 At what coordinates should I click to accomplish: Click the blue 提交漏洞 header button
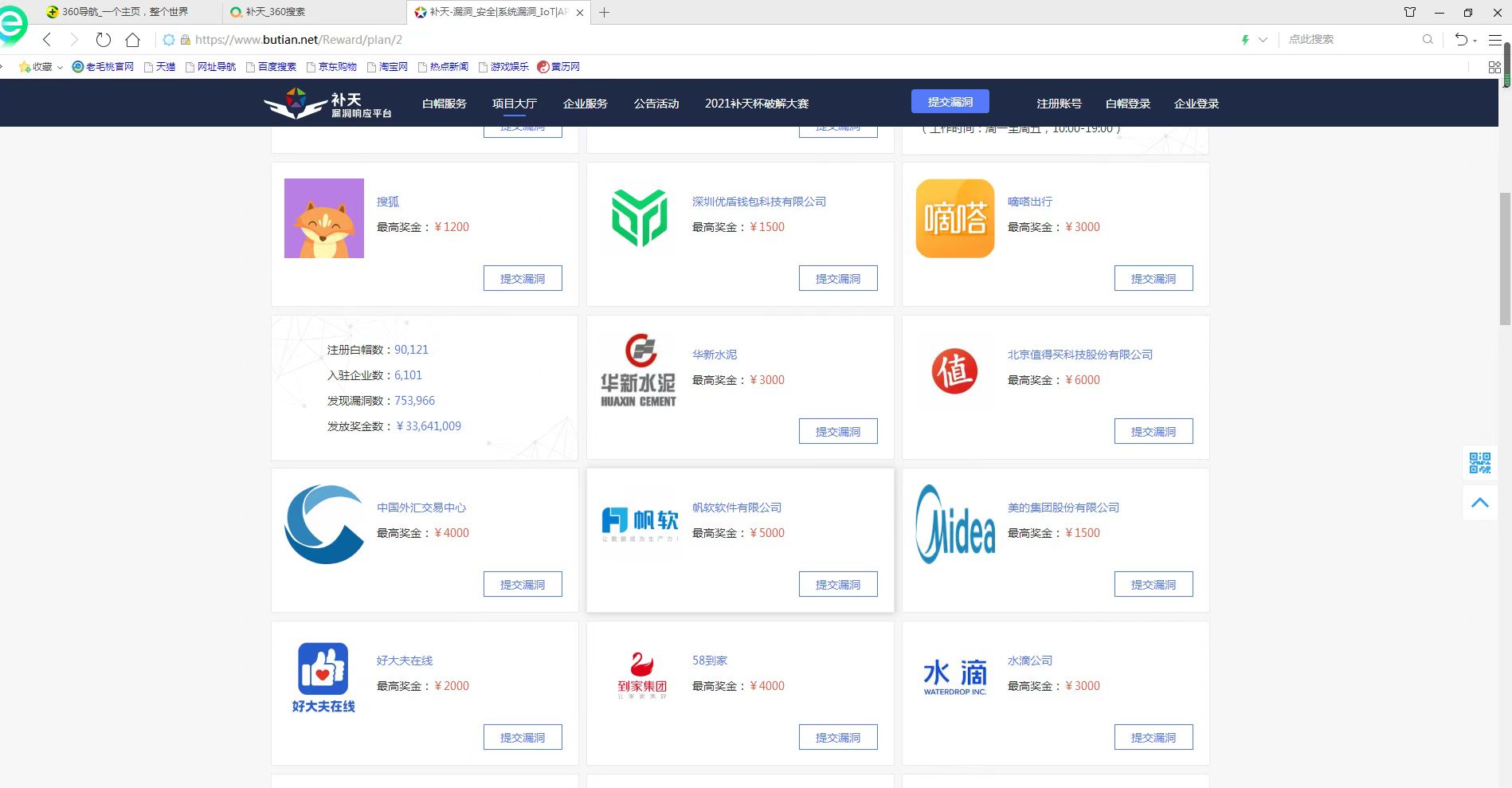pos(950,102)
